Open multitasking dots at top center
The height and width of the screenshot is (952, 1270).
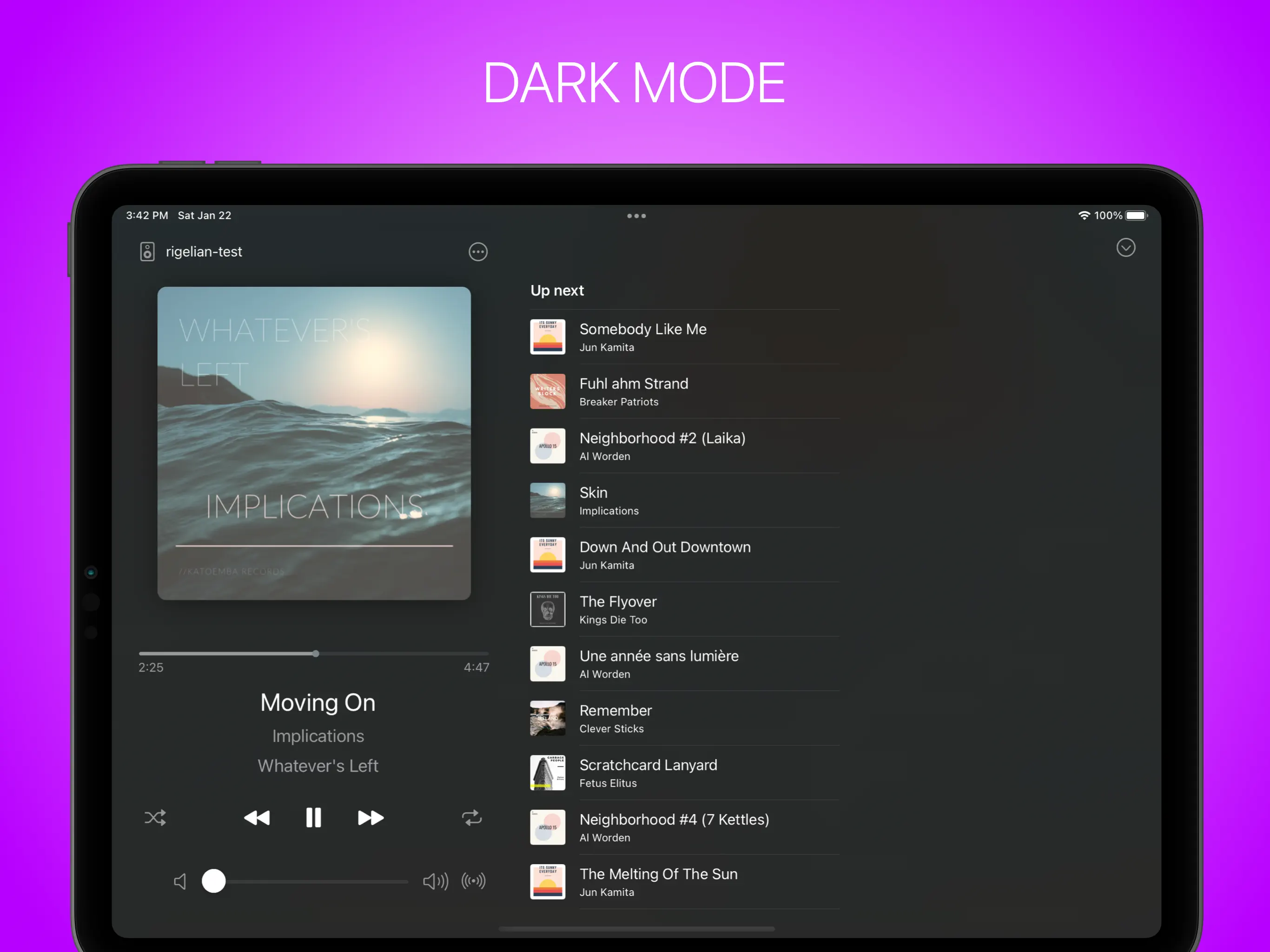[x=636, y=216]
